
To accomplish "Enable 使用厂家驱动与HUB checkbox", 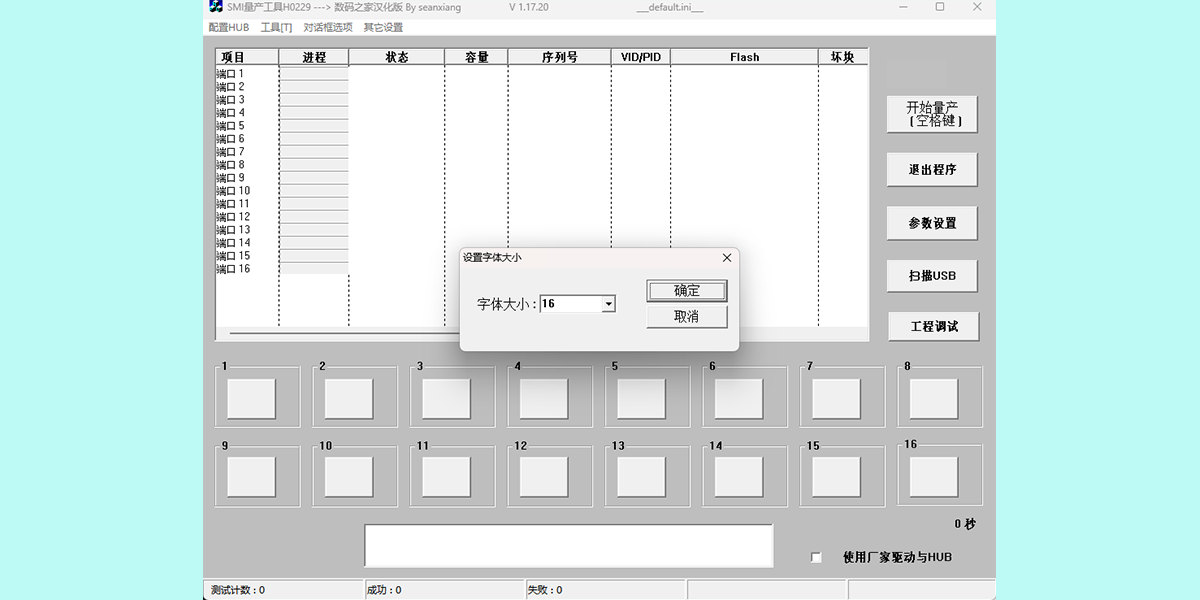I will point(816,557).
